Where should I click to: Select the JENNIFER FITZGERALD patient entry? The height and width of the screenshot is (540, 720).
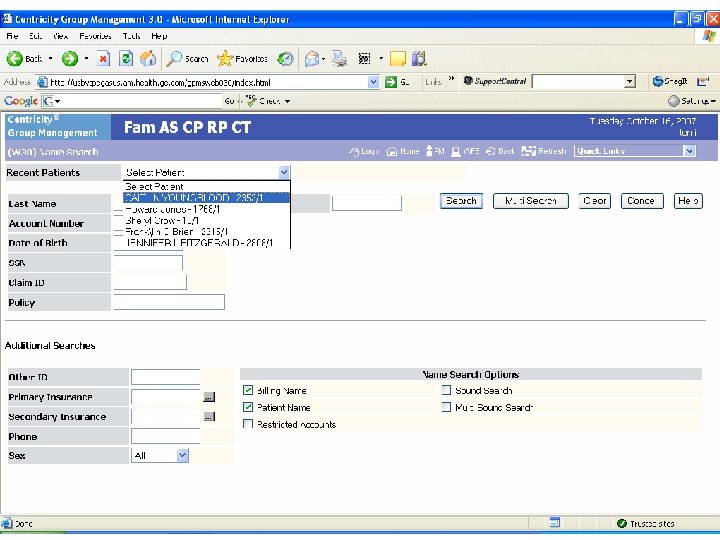207,242
